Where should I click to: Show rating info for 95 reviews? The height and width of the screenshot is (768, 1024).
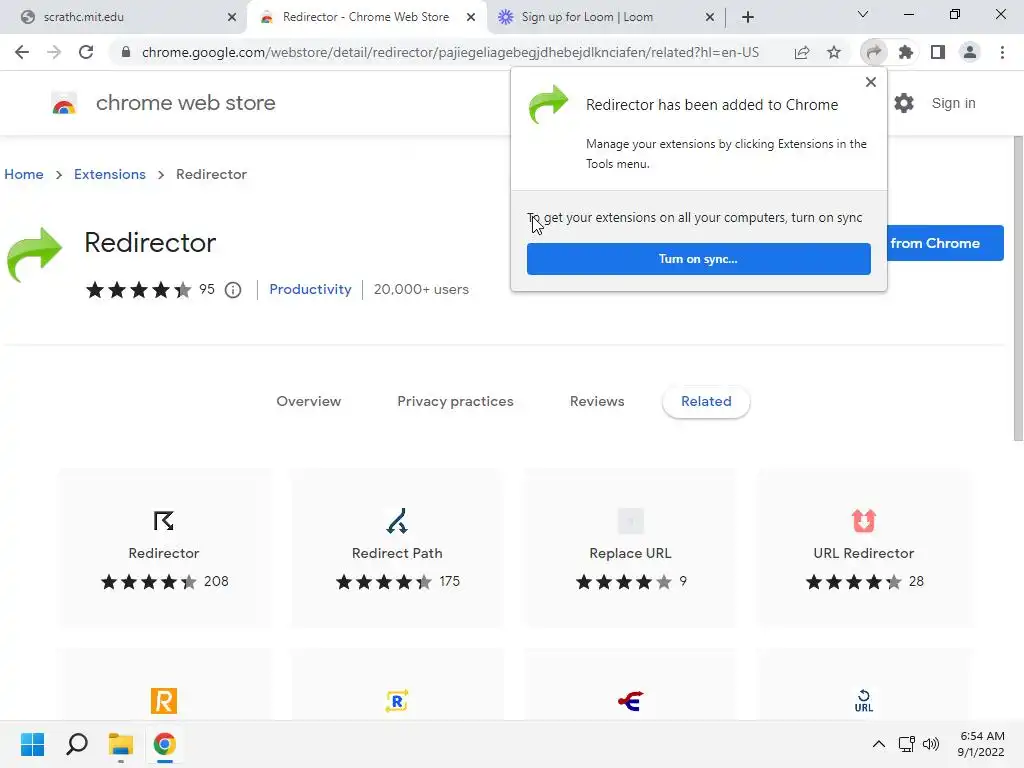233,290
